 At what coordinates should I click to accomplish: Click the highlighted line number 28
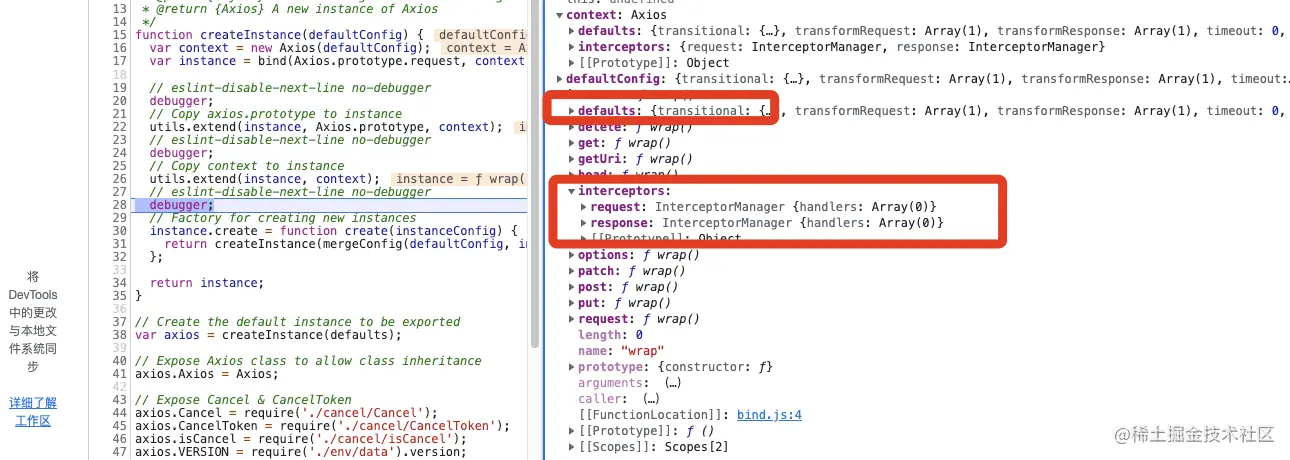point(119,205)
